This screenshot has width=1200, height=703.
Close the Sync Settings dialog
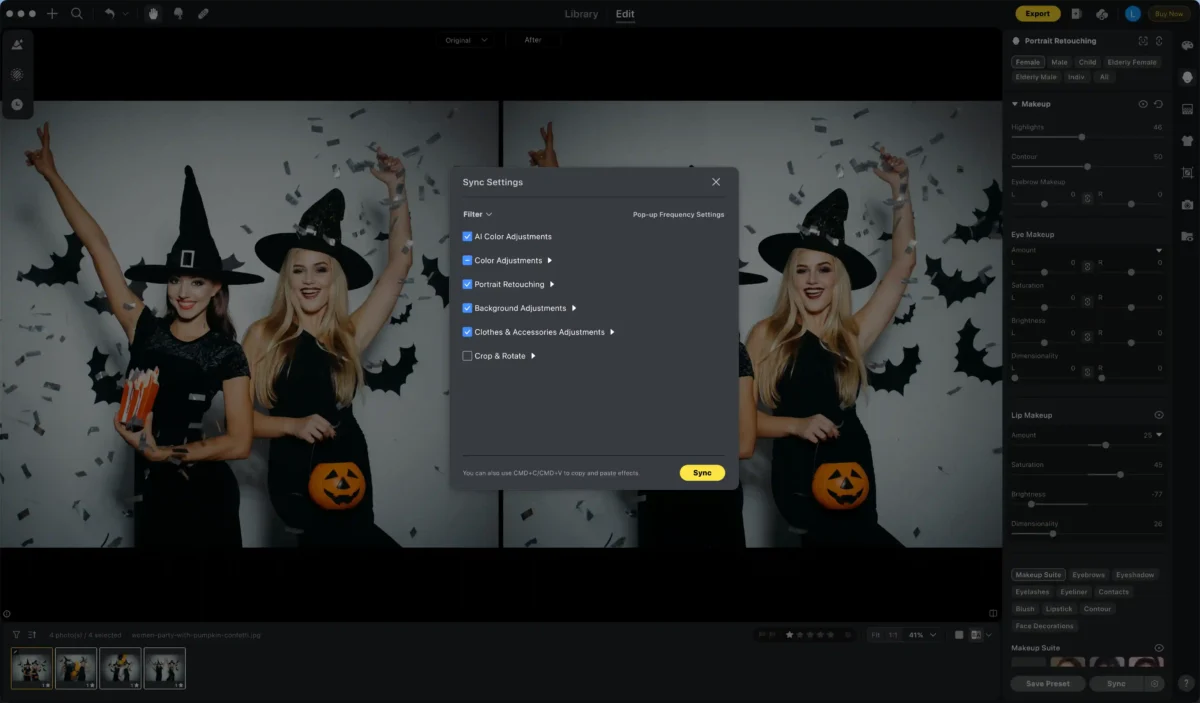[716, 182]
